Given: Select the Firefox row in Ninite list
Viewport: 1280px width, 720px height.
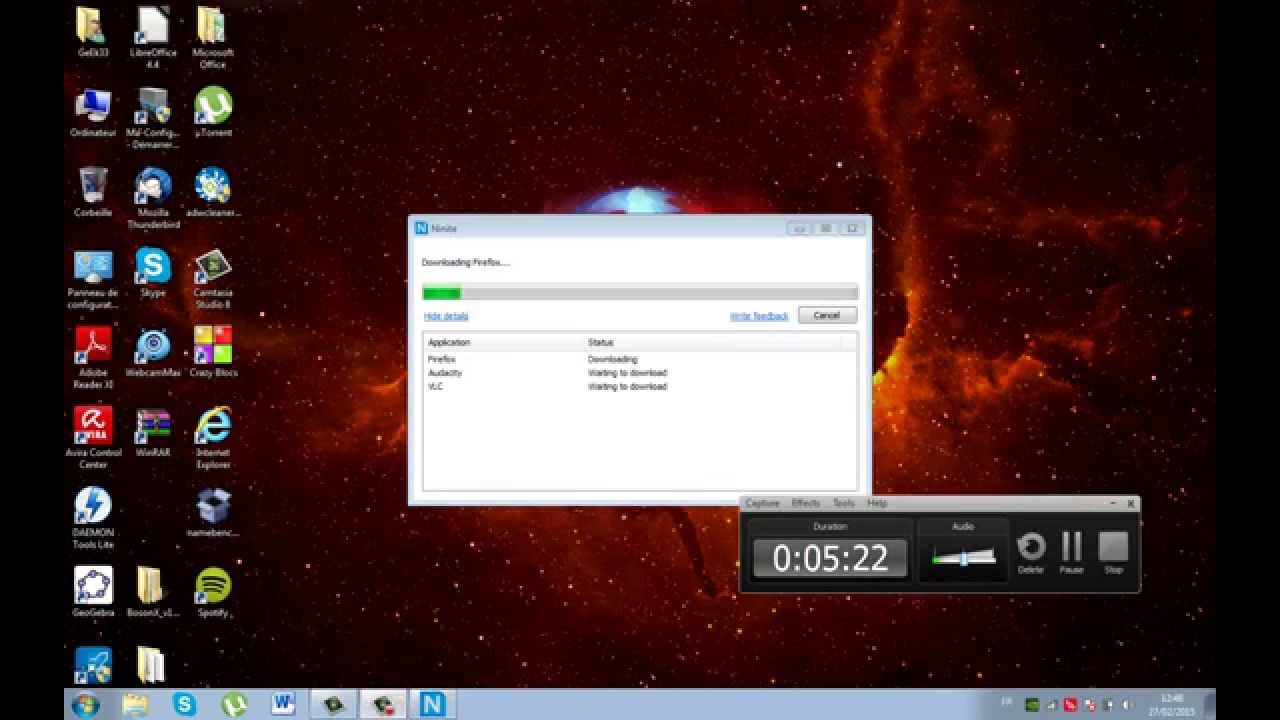Looking at the screenshot, I should 640,359.
